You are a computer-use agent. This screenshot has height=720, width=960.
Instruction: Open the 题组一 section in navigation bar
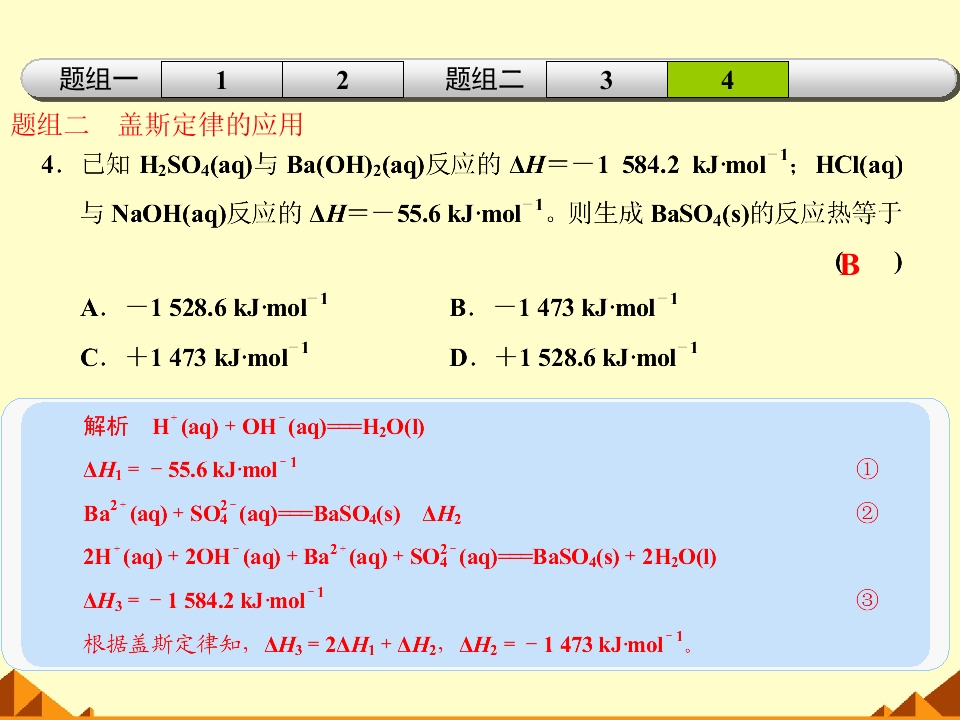click(98, 80)
